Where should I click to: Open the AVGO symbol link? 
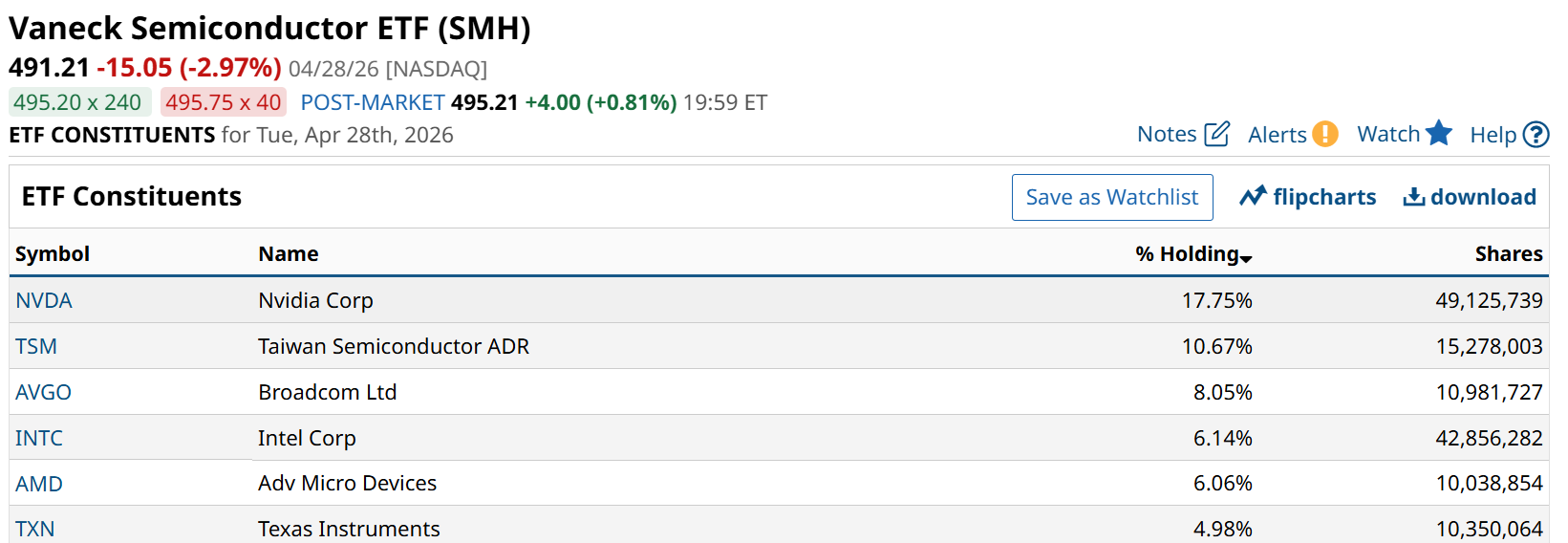click(44, 392)
